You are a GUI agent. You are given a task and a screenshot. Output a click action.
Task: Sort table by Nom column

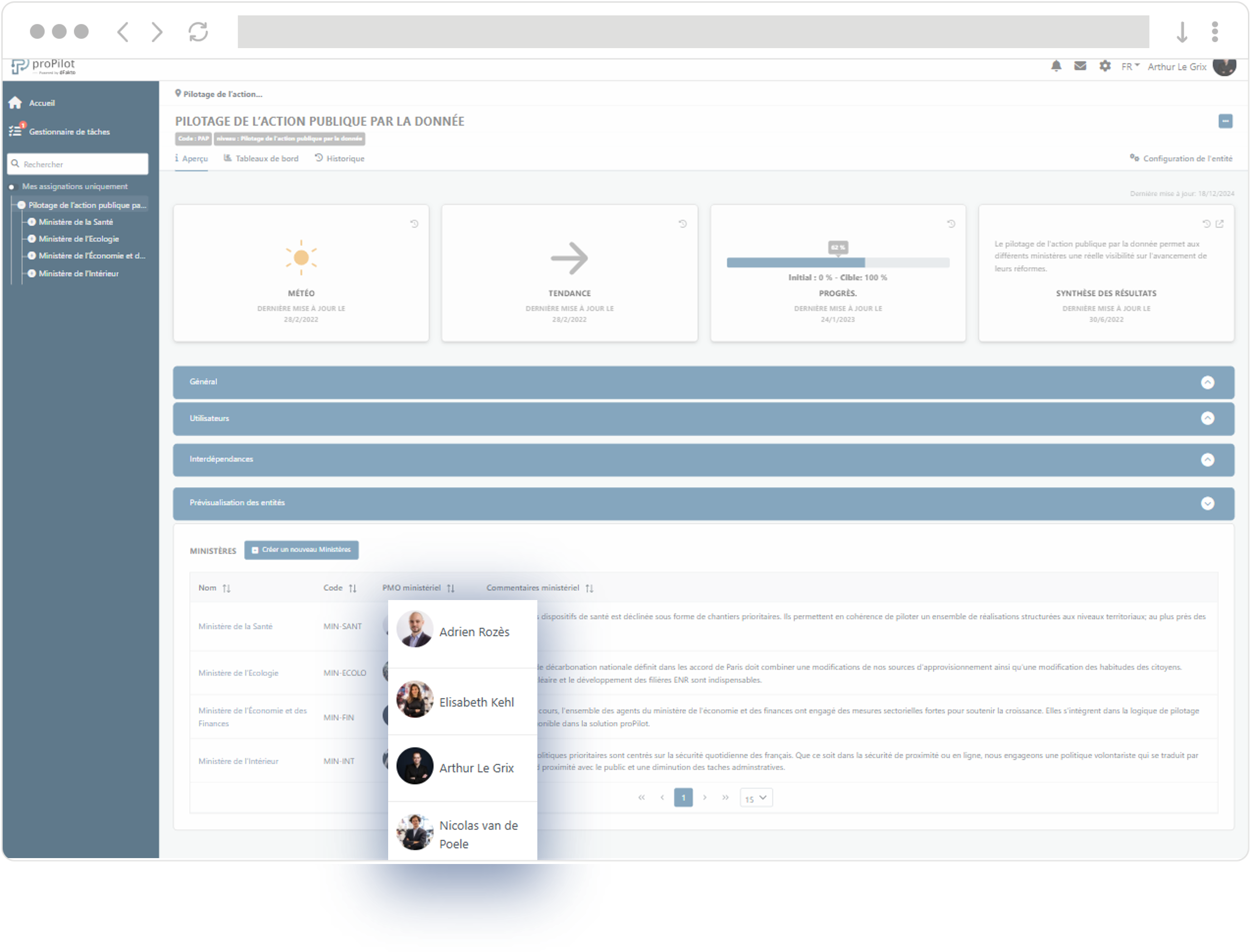[227, 588]
